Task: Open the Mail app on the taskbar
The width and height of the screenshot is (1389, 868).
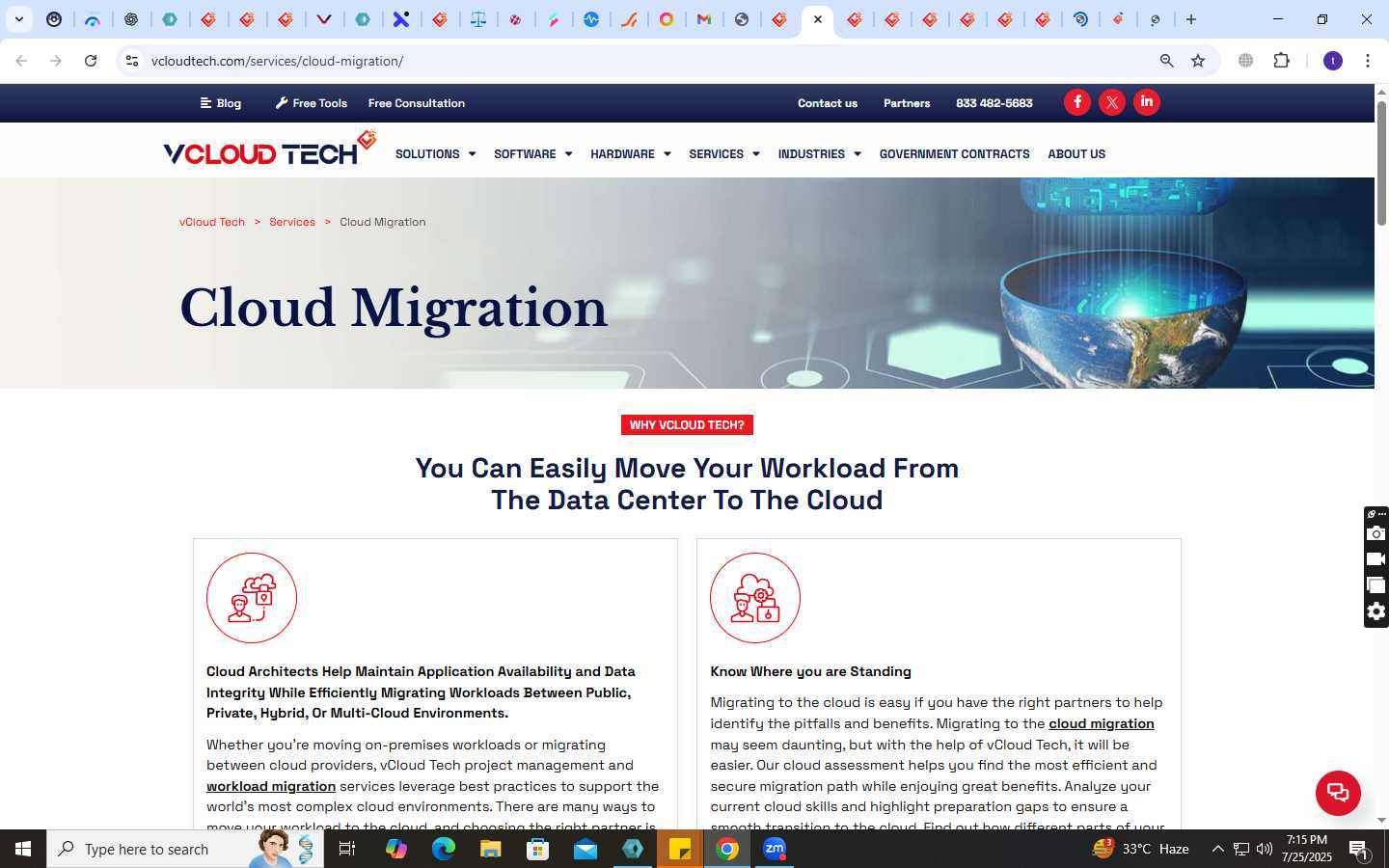Action: [x=586, y=849]
